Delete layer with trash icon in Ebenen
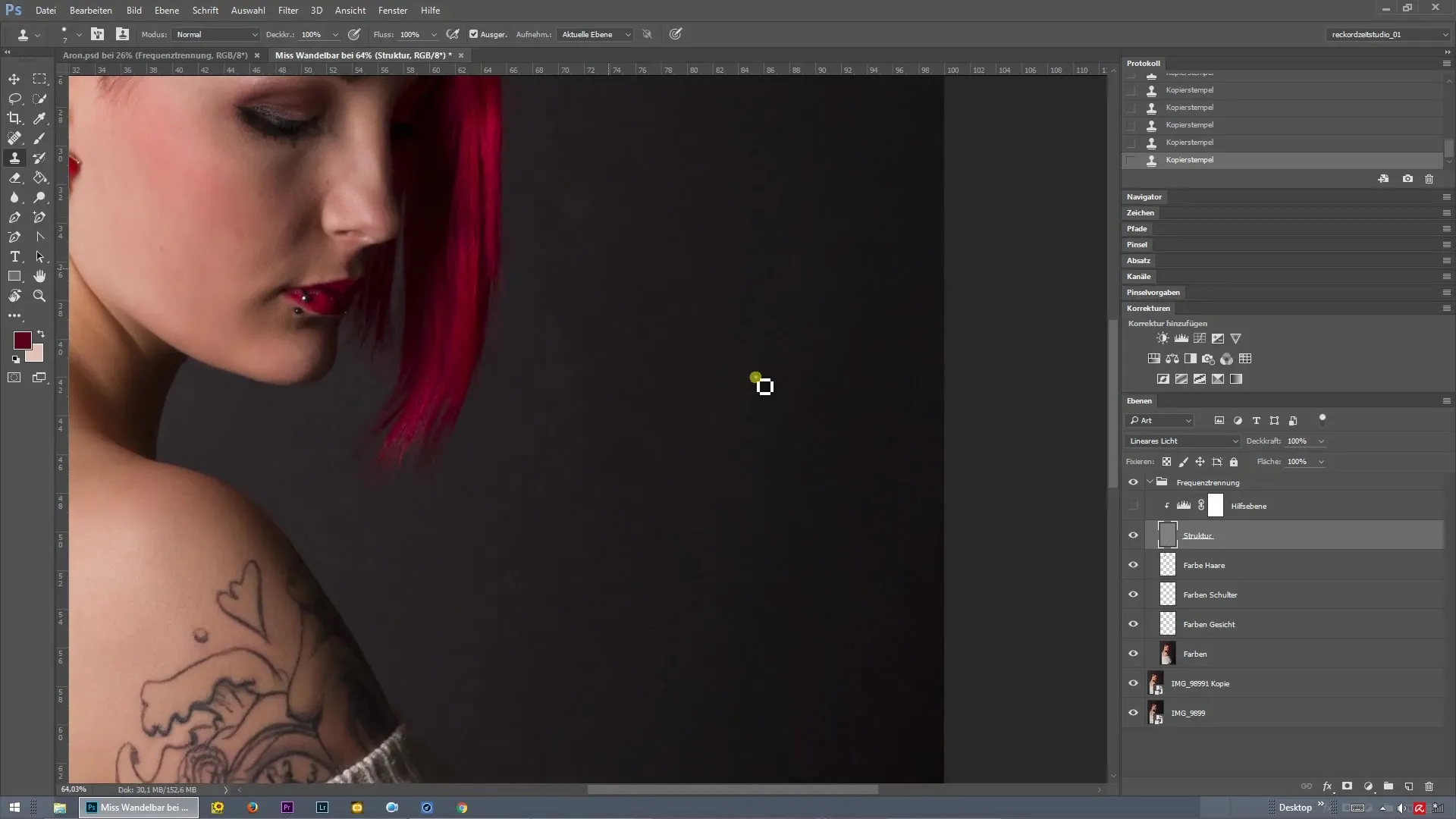Image resolution: width=1456 pixels, height=819 pixels. tap(1429, 786)
